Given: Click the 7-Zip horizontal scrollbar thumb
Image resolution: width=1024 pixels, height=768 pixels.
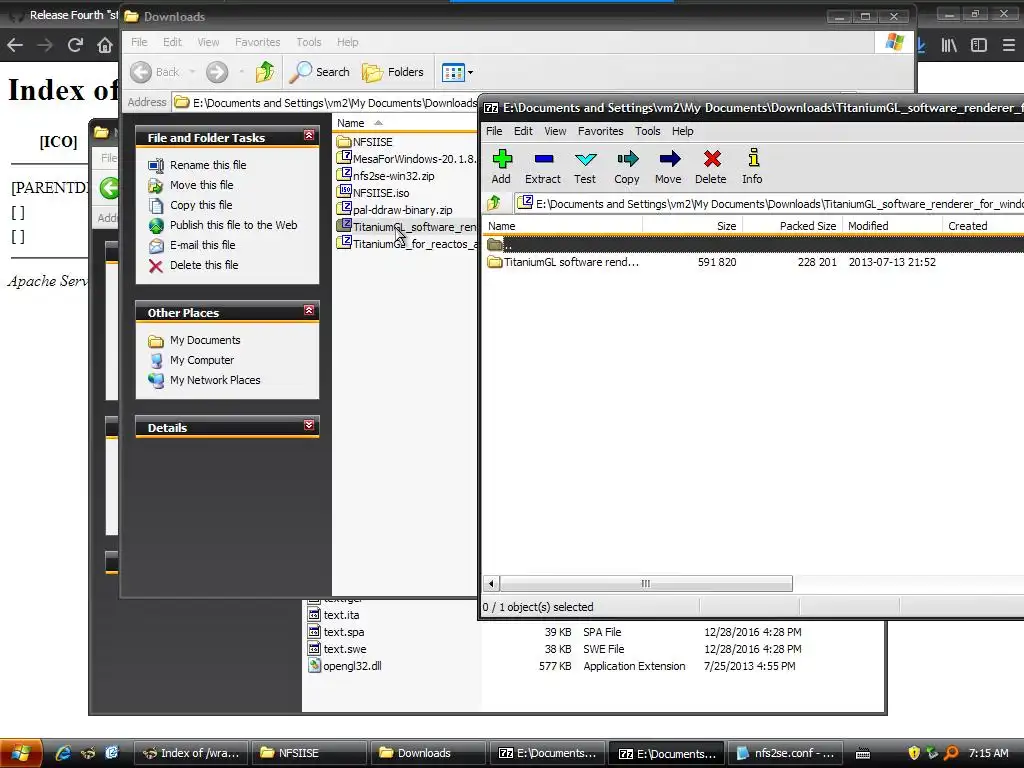Looking at the screenshot, I should (646, 584).
